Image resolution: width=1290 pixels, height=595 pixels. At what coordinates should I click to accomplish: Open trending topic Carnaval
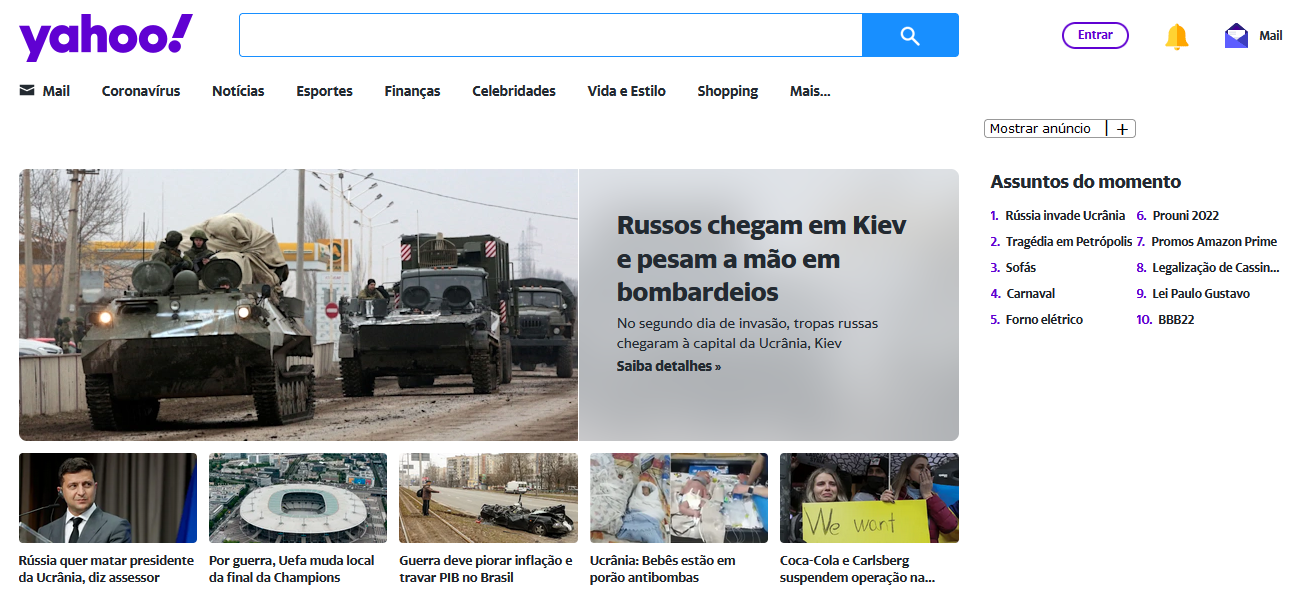coord(1030,293)
